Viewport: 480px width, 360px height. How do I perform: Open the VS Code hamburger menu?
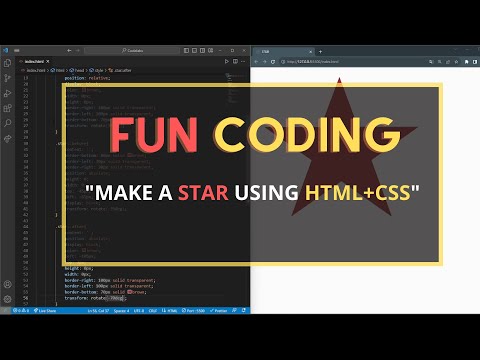click(17, 51)
